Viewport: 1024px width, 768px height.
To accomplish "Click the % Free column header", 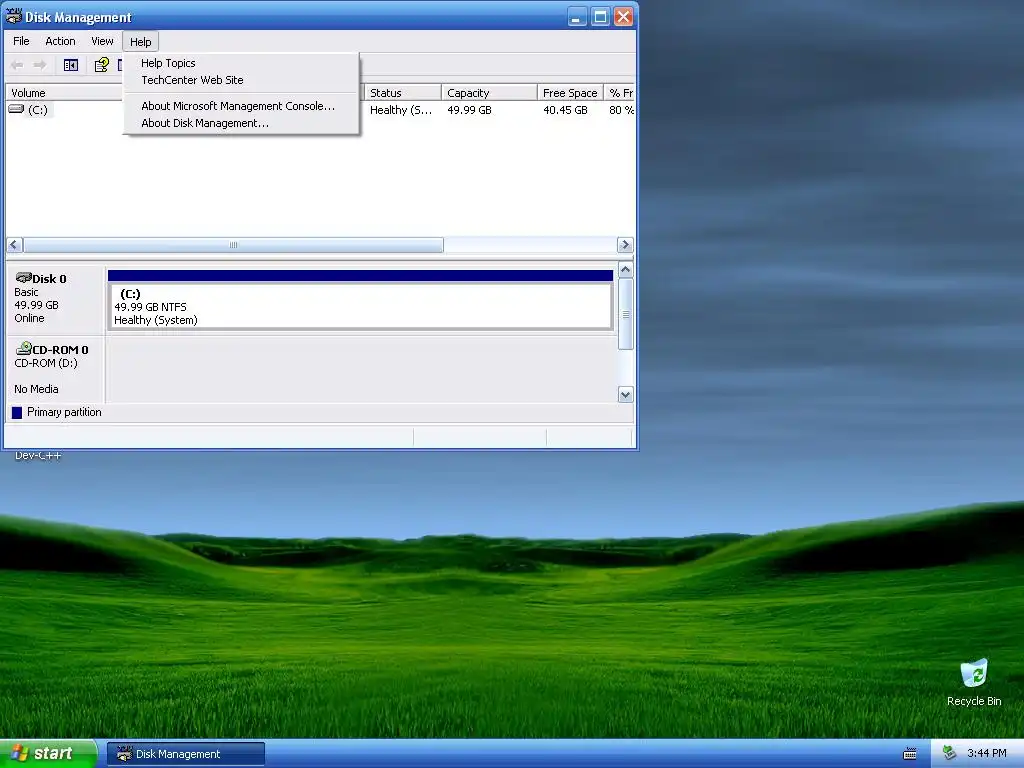I will pos(620,93).
